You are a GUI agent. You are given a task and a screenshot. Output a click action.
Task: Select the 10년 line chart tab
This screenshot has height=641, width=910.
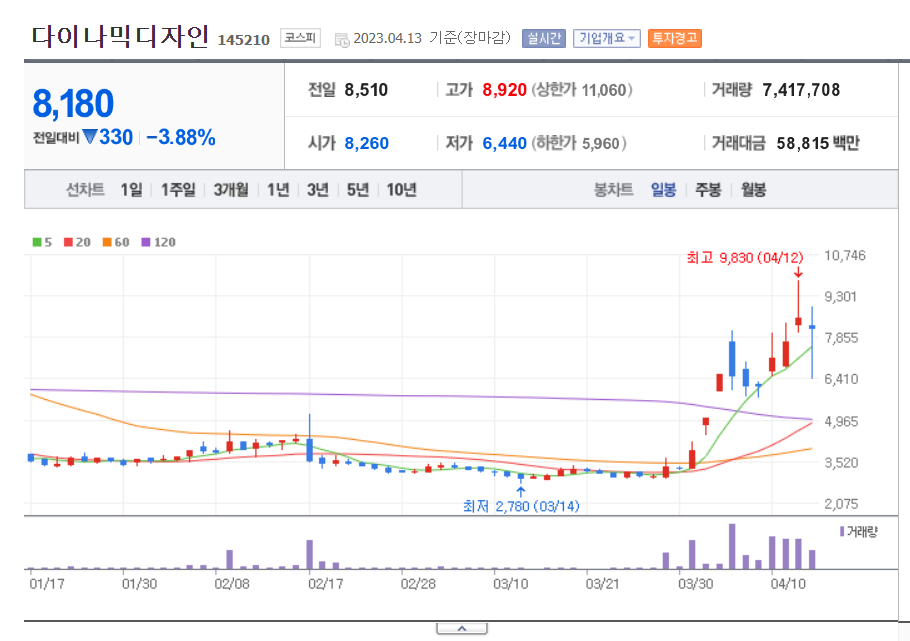[x=402, y=190]
